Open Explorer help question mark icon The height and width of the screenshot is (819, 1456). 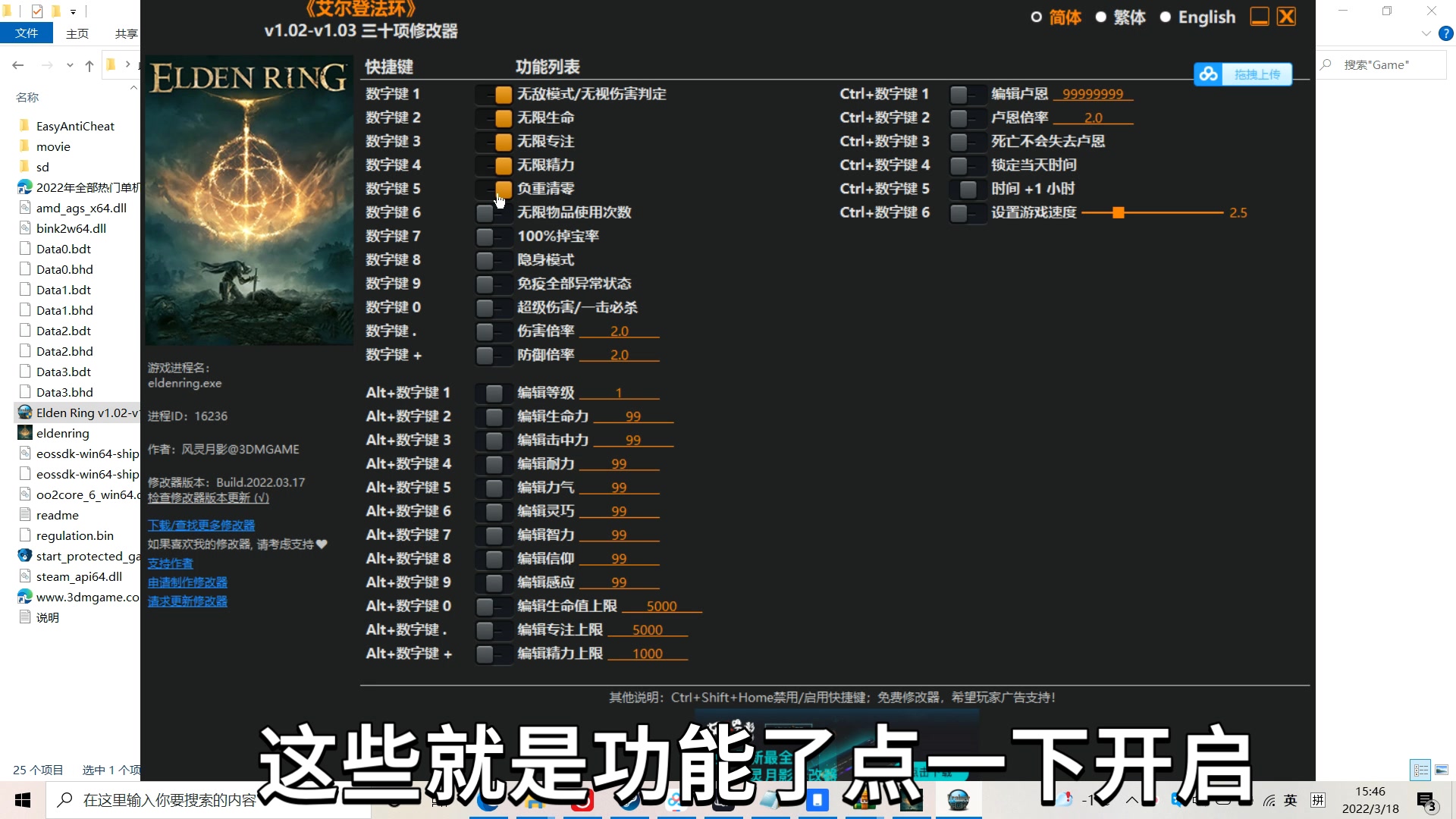[1445, 33]
